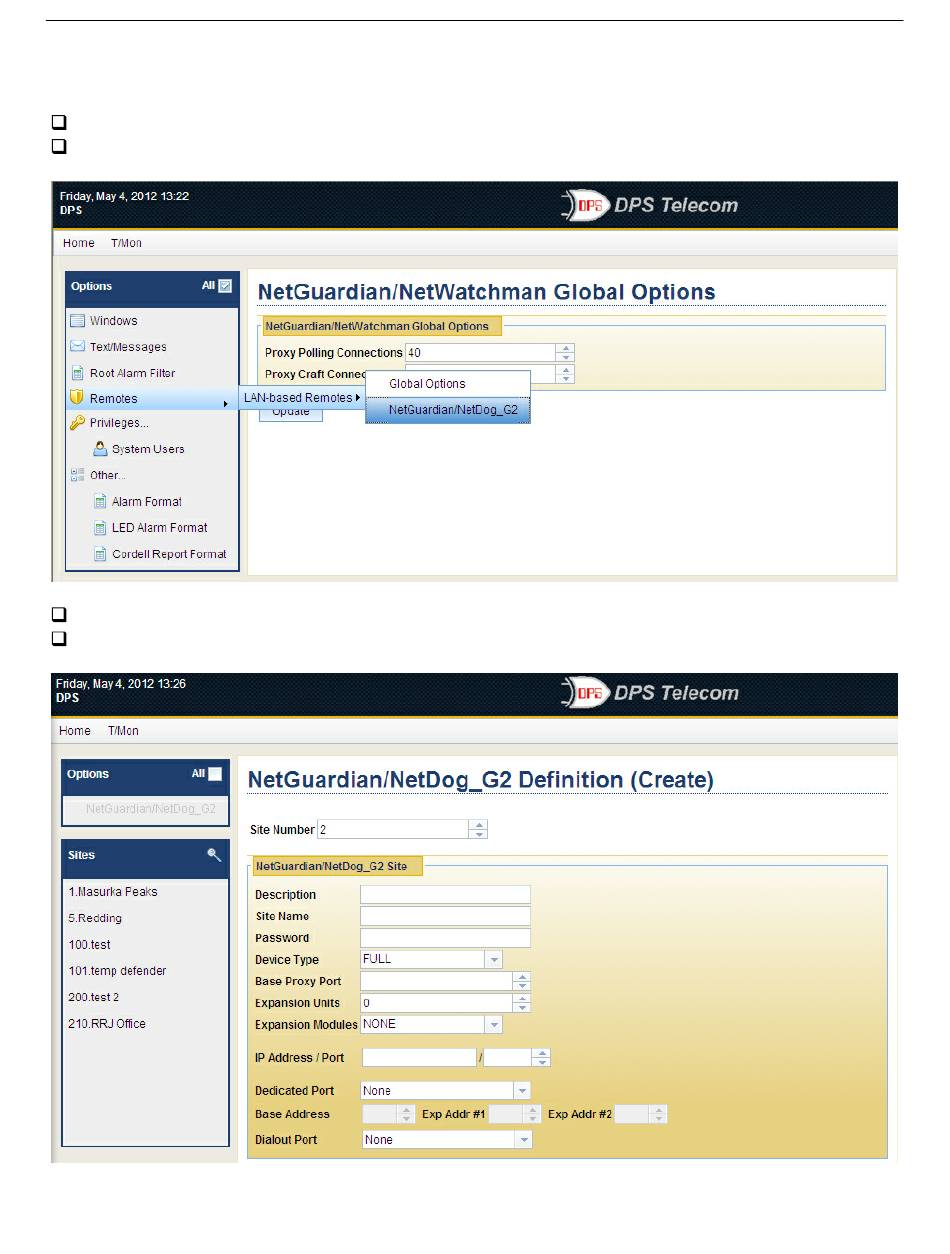950x1254 pixels.
Task: Select site 100.test
Action: (90, 945)
